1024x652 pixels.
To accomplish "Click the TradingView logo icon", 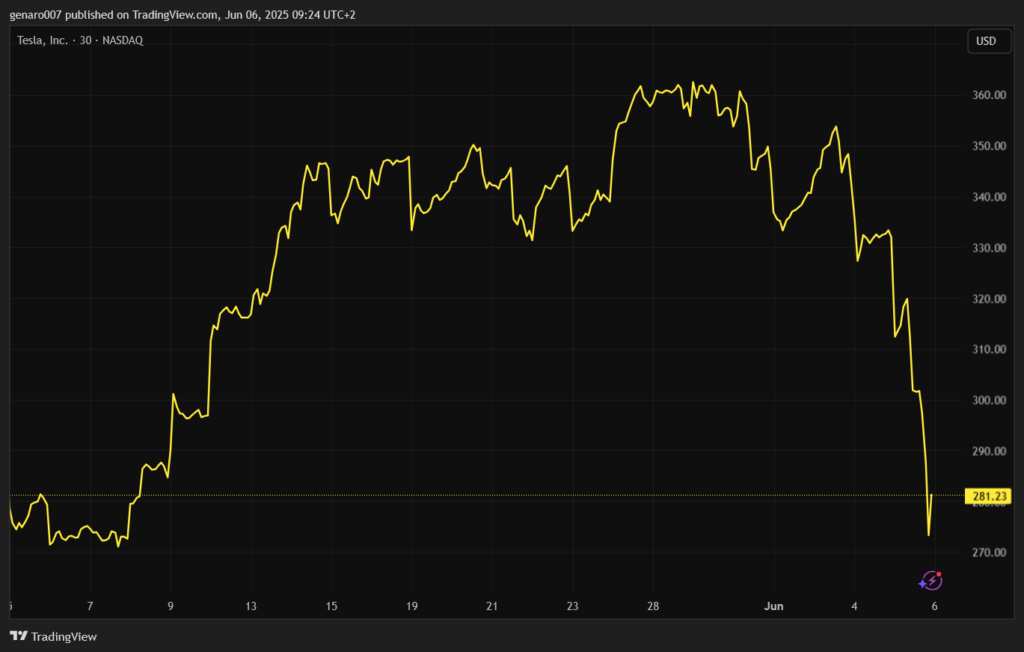I will click(x=18, y=637).
